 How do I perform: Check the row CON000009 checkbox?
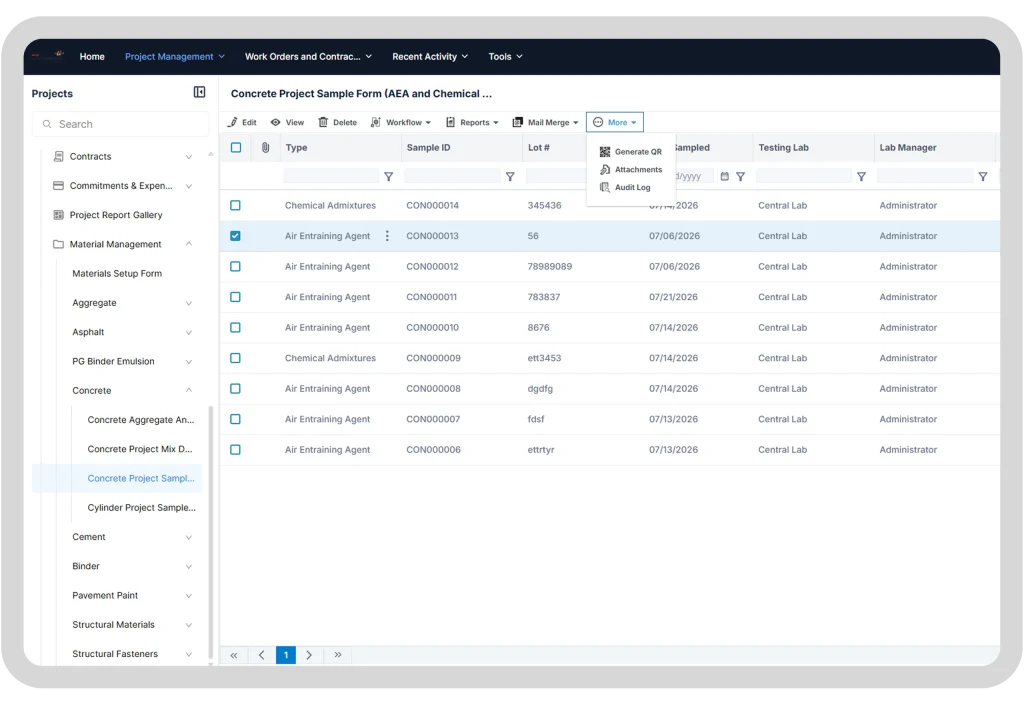pyautogui.click(x=235, y=358)
